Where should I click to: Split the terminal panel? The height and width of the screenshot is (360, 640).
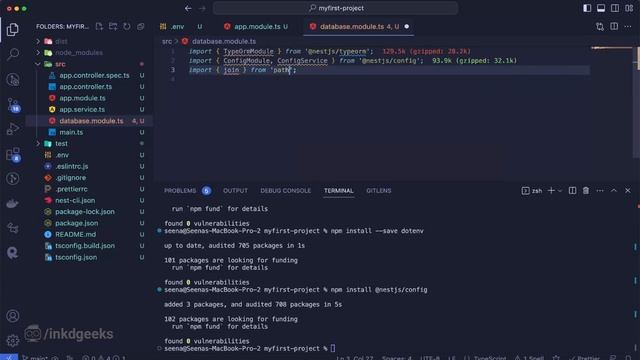click(x=572, y=191)
